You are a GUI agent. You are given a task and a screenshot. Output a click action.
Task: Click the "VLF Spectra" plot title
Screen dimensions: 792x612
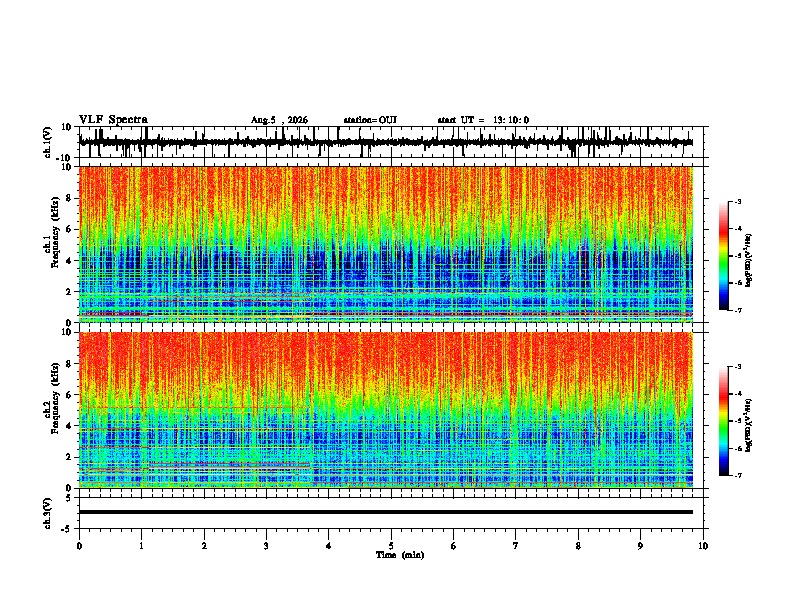pos(113,120)
